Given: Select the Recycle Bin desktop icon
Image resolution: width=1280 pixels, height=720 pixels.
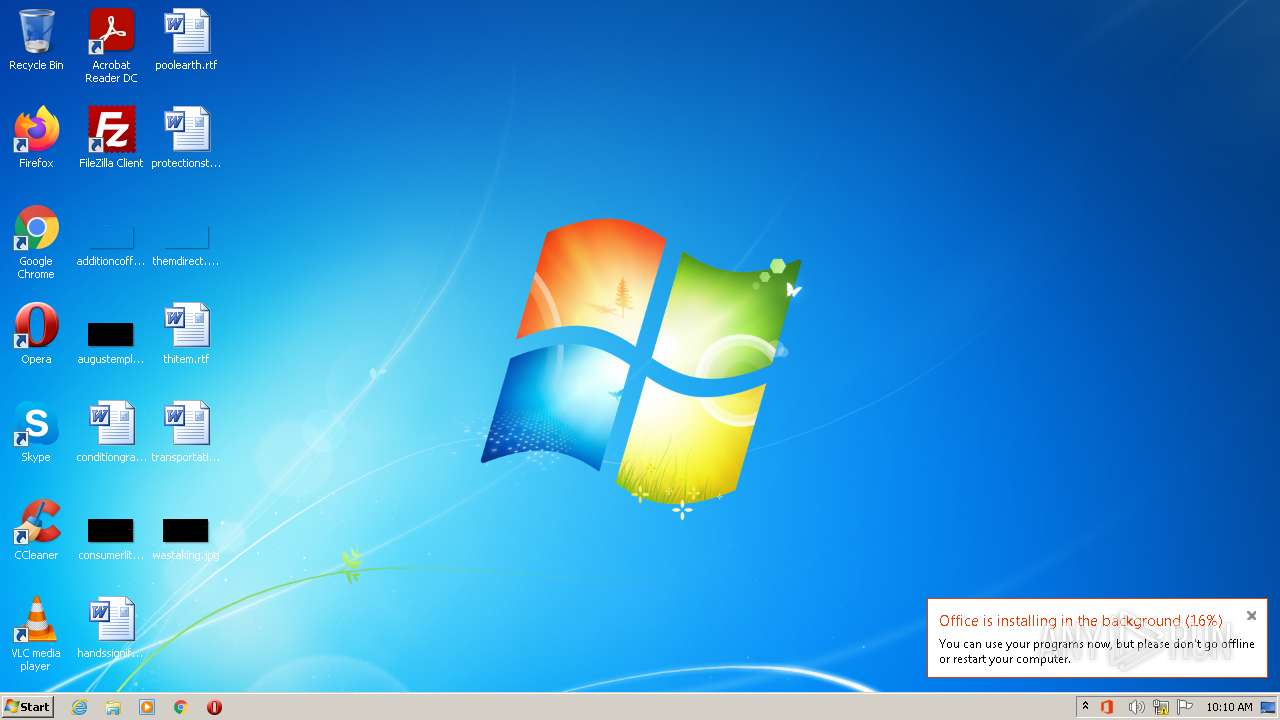Looking at the screenshot, I should (x=36, y=40).
